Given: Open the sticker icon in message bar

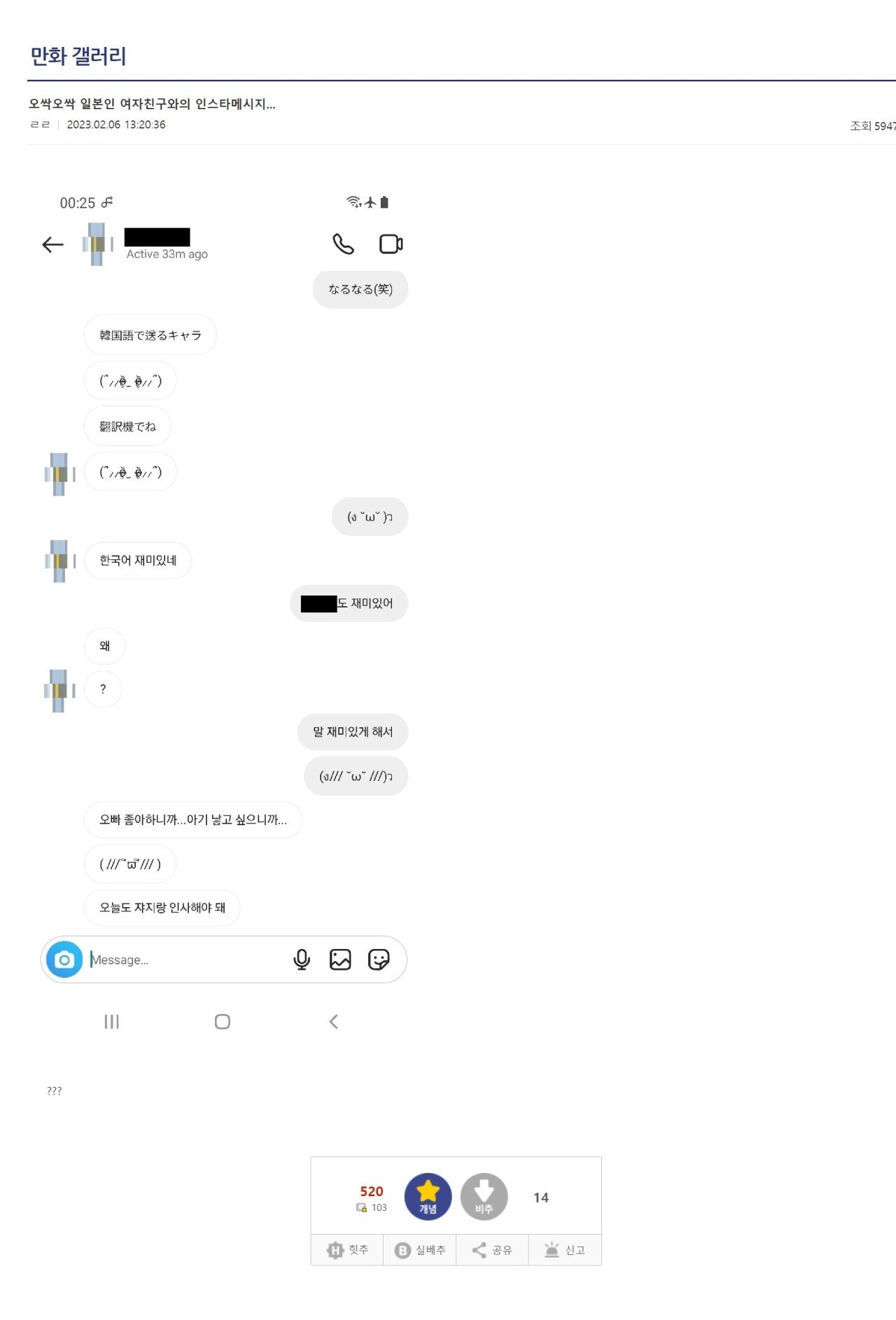Looking at the screenshot, I should point(379,960).
